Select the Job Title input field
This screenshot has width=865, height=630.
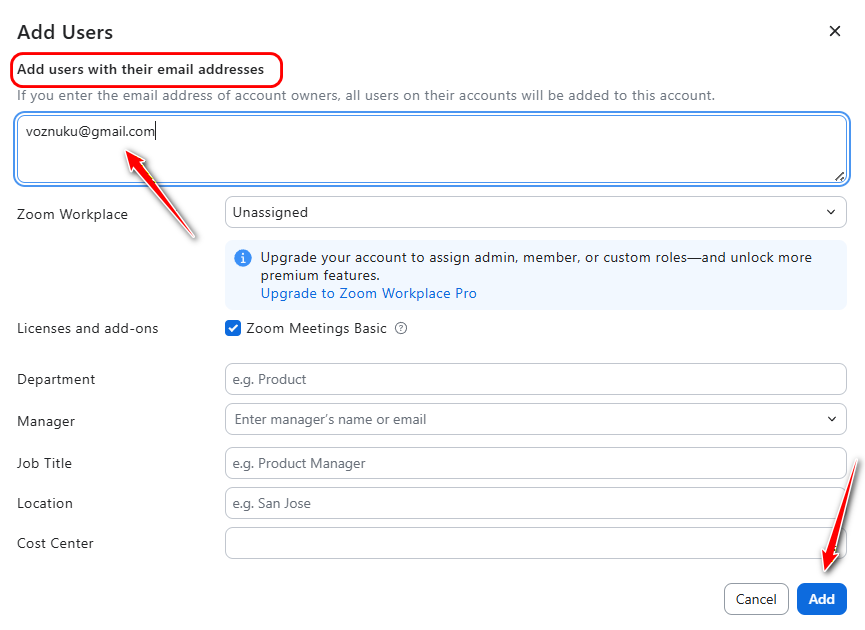coord(535,463)
